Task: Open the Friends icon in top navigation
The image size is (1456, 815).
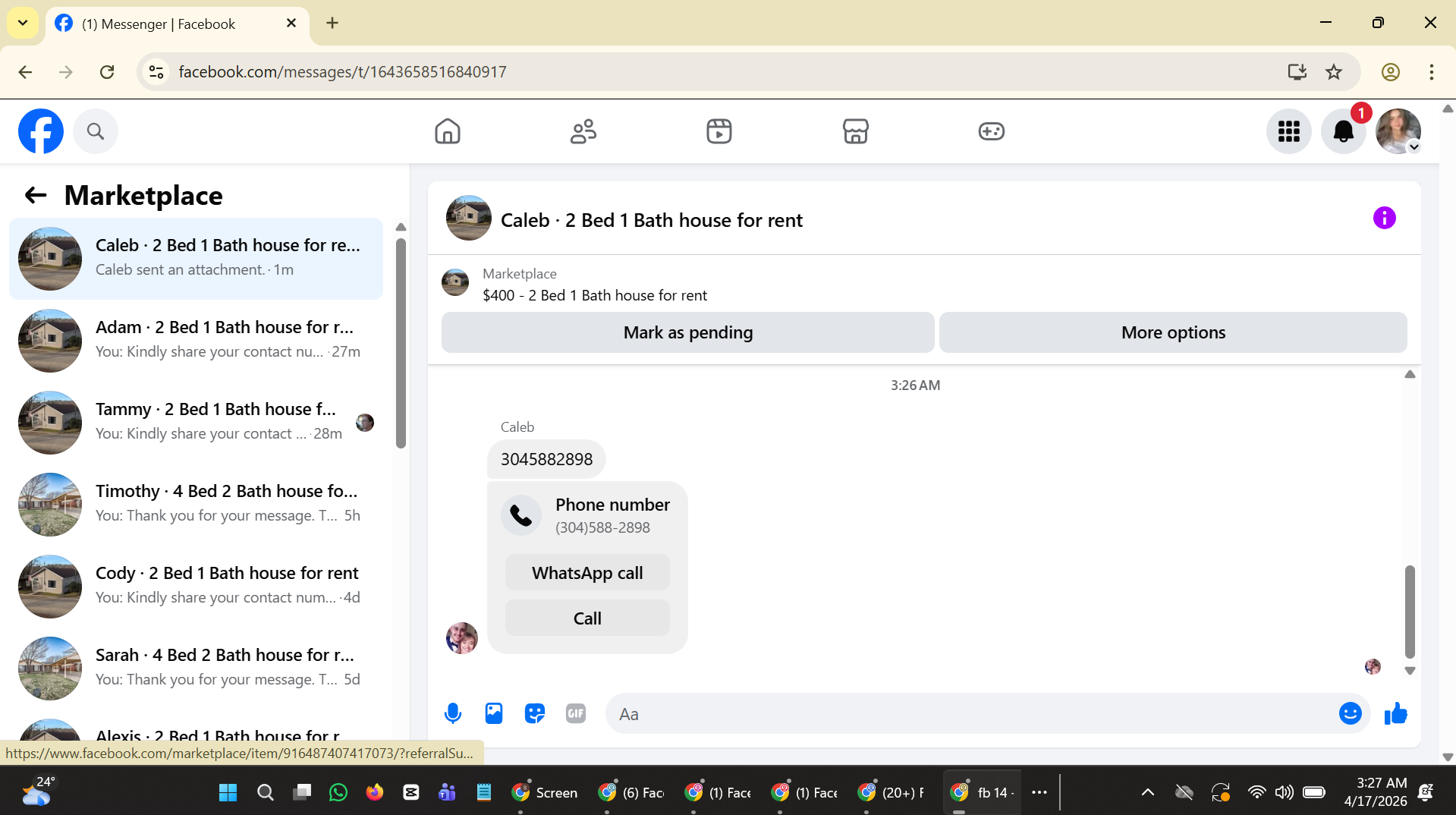Action: [583, 131]
